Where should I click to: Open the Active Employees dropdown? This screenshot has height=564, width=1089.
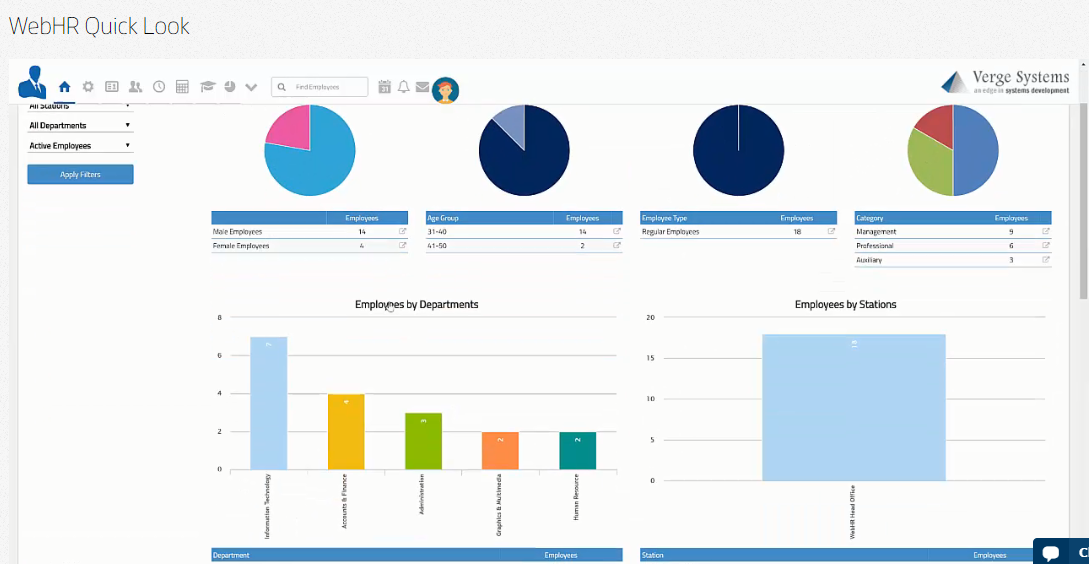80,146
